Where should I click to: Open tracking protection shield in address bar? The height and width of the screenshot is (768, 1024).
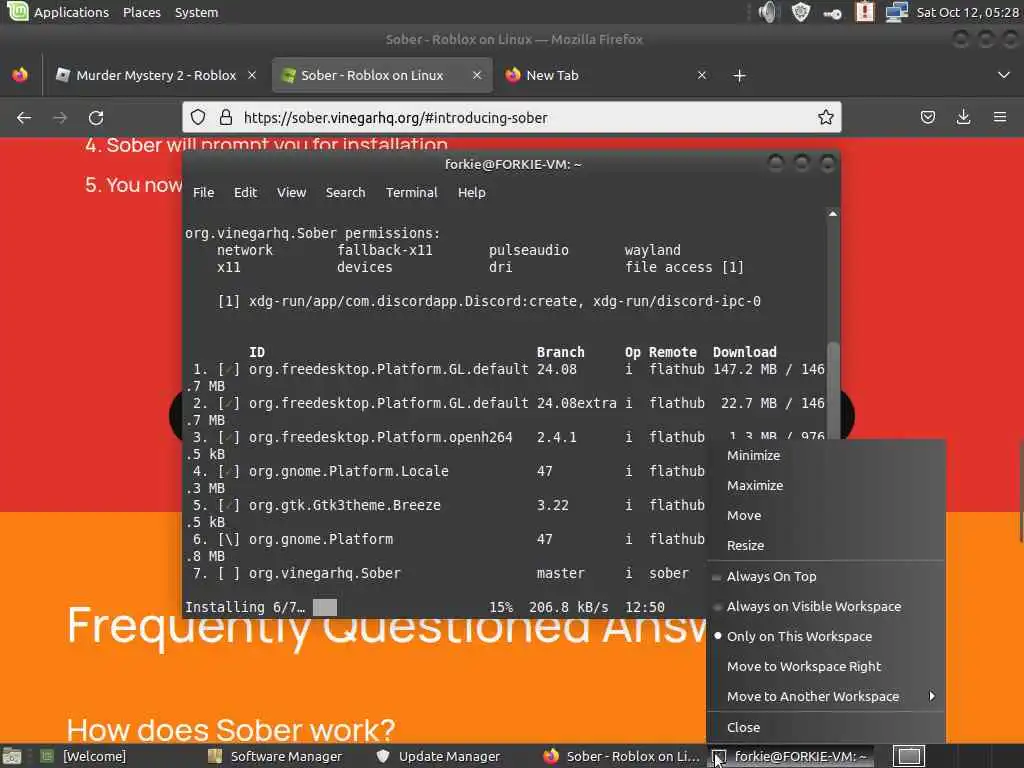click(x=198, y=118)
